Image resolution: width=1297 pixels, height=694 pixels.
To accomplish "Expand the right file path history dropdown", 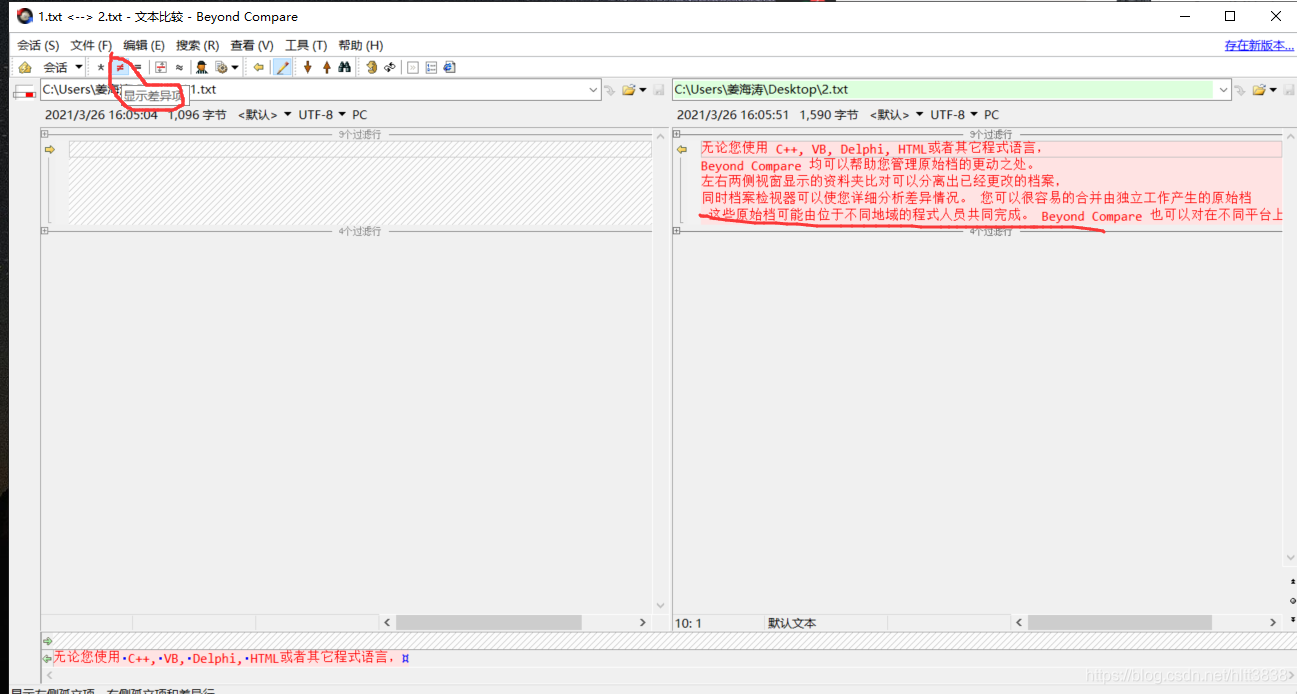I will pyautogui.click(x=1222, y=90).
